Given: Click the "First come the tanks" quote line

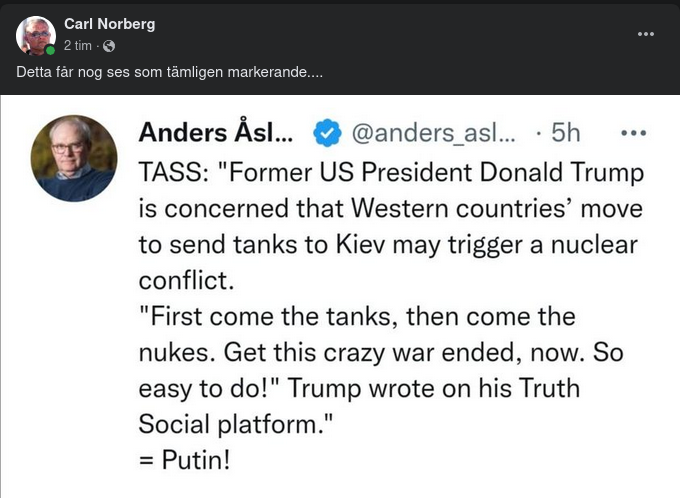Looking at the screenshot, I should pyautogui.click(x=357, y=317).
